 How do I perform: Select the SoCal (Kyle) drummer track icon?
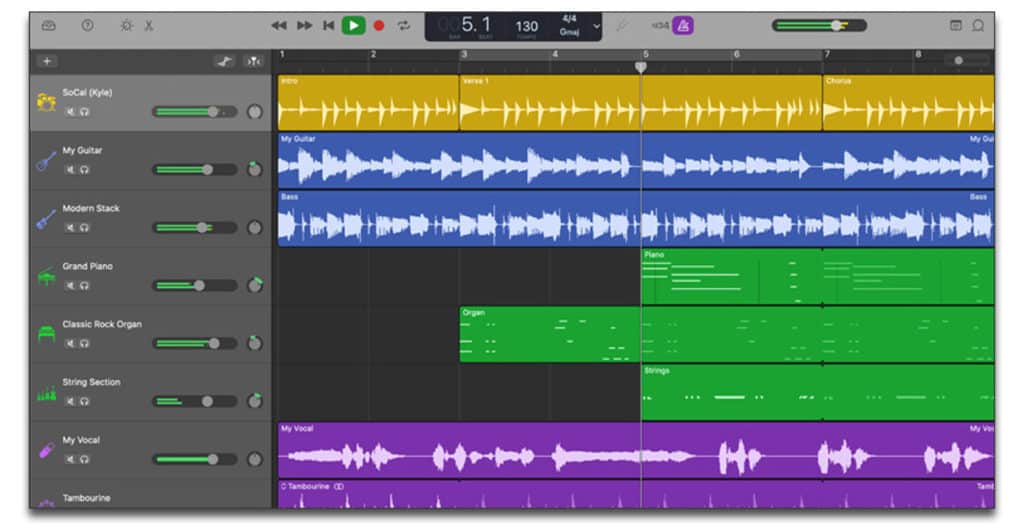pyautogui.click(x=46, y=102)
